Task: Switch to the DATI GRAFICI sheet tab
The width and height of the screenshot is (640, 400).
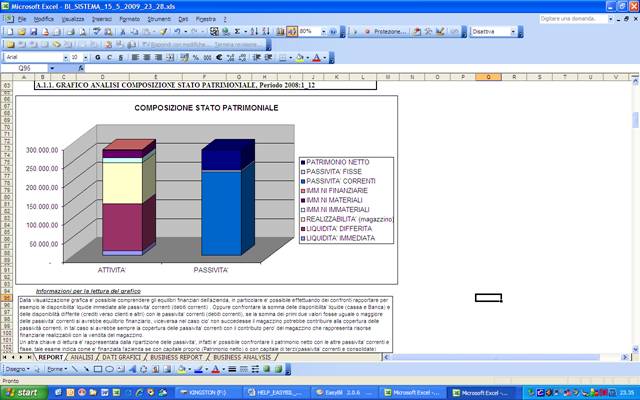Action: [x=121, y=357]
